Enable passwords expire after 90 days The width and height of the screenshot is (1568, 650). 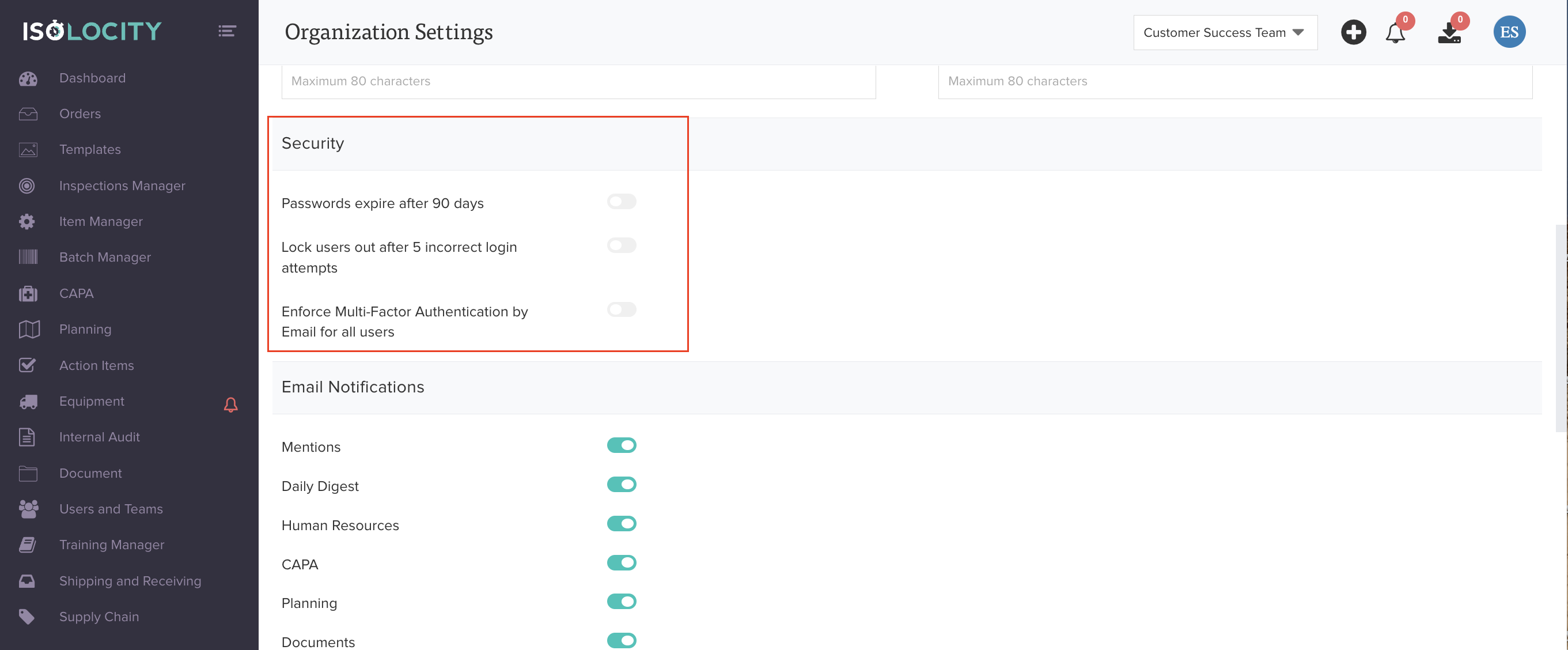click(621, 202)
